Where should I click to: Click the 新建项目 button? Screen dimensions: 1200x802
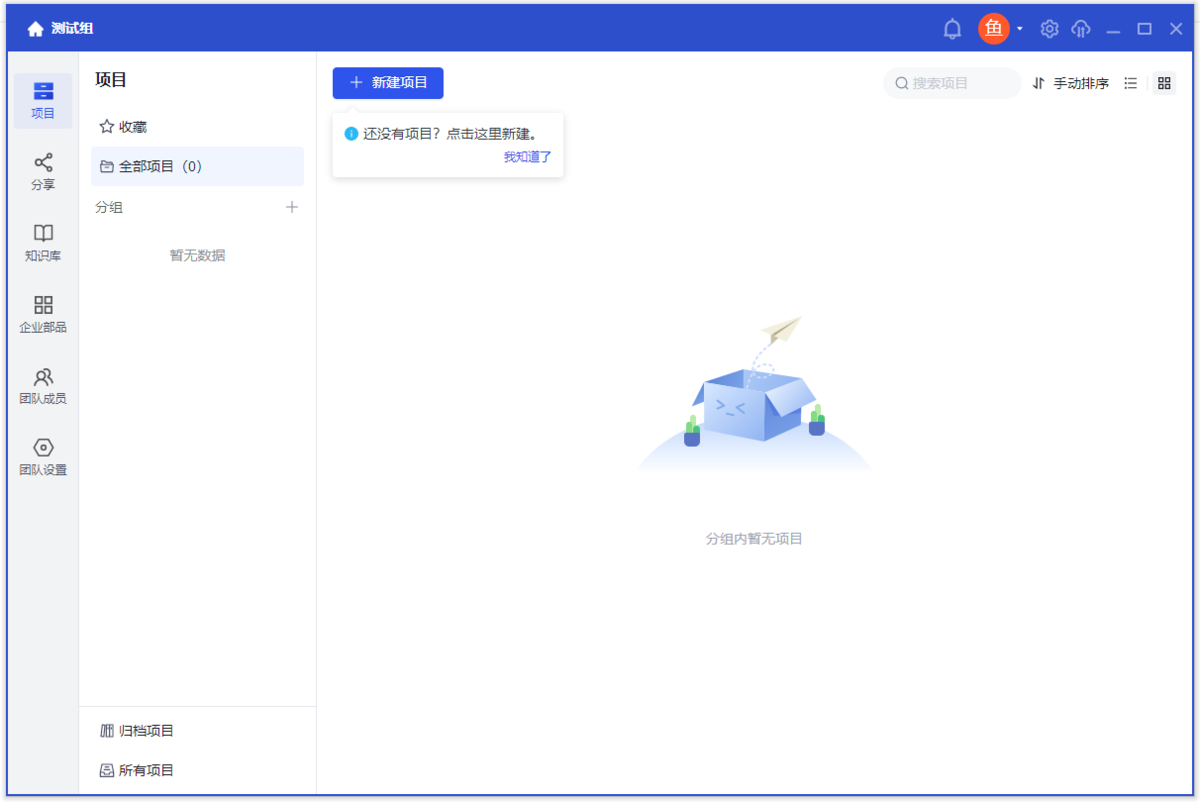coord(388,83)
